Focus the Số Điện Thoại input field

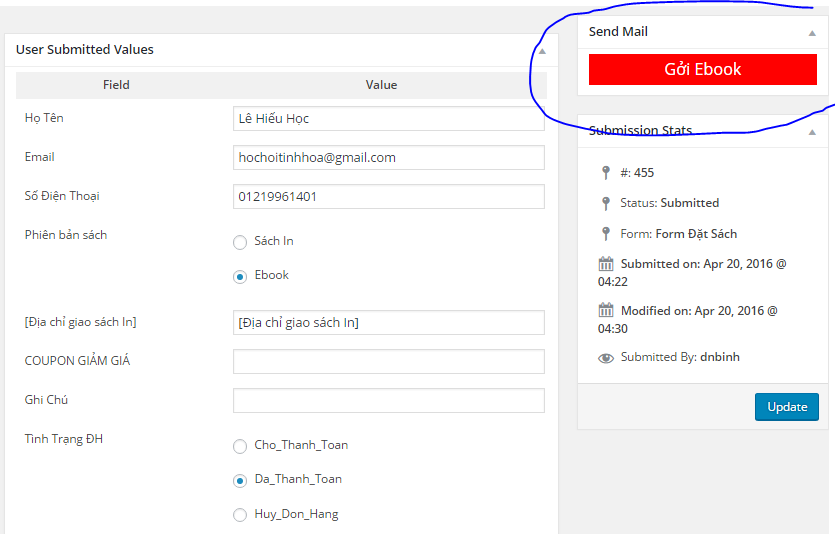tap(389, 196)
